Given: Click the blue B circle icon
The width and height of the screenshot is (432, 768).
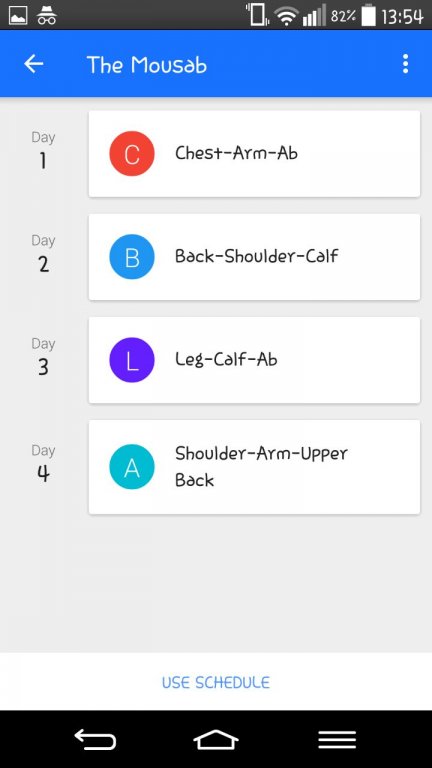Looking at the screenshot, I should coord(132,257).
